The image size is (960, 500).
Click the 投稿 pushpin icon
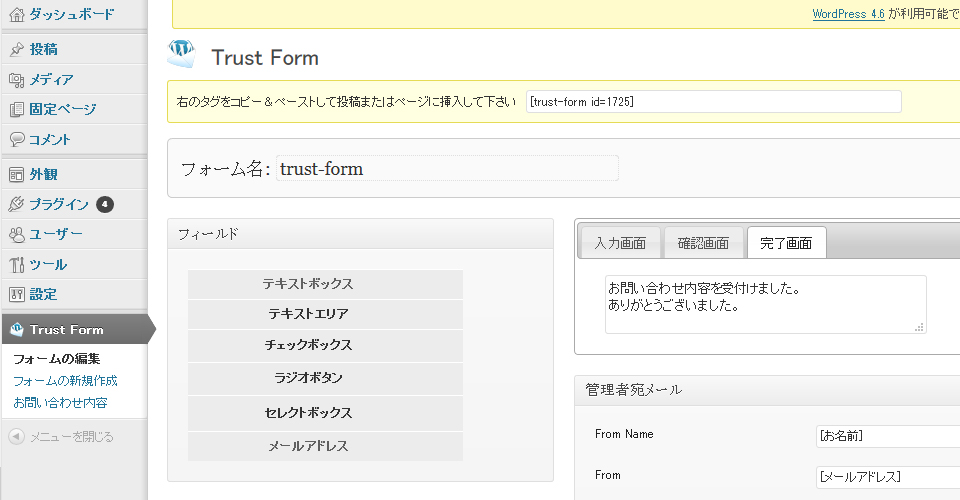click(17, 50)
